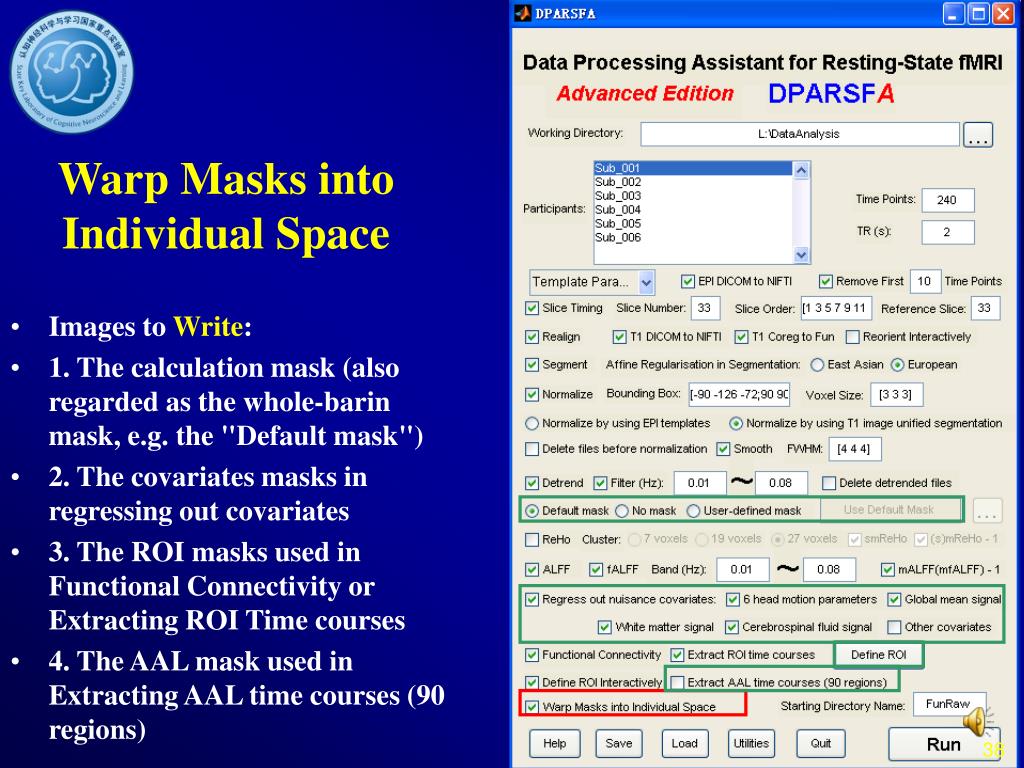Viewport: 1024px width, 768px height.
Task: Select Normalize by T1 unified segmentation
Action: click(x=736, y=424)
